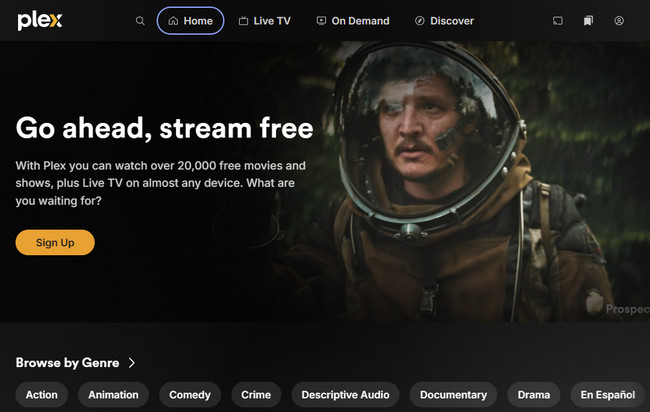The width and height of the screenshot is (650, 412).
Task: Select the Crime genre chip
Action: [256, 395]
